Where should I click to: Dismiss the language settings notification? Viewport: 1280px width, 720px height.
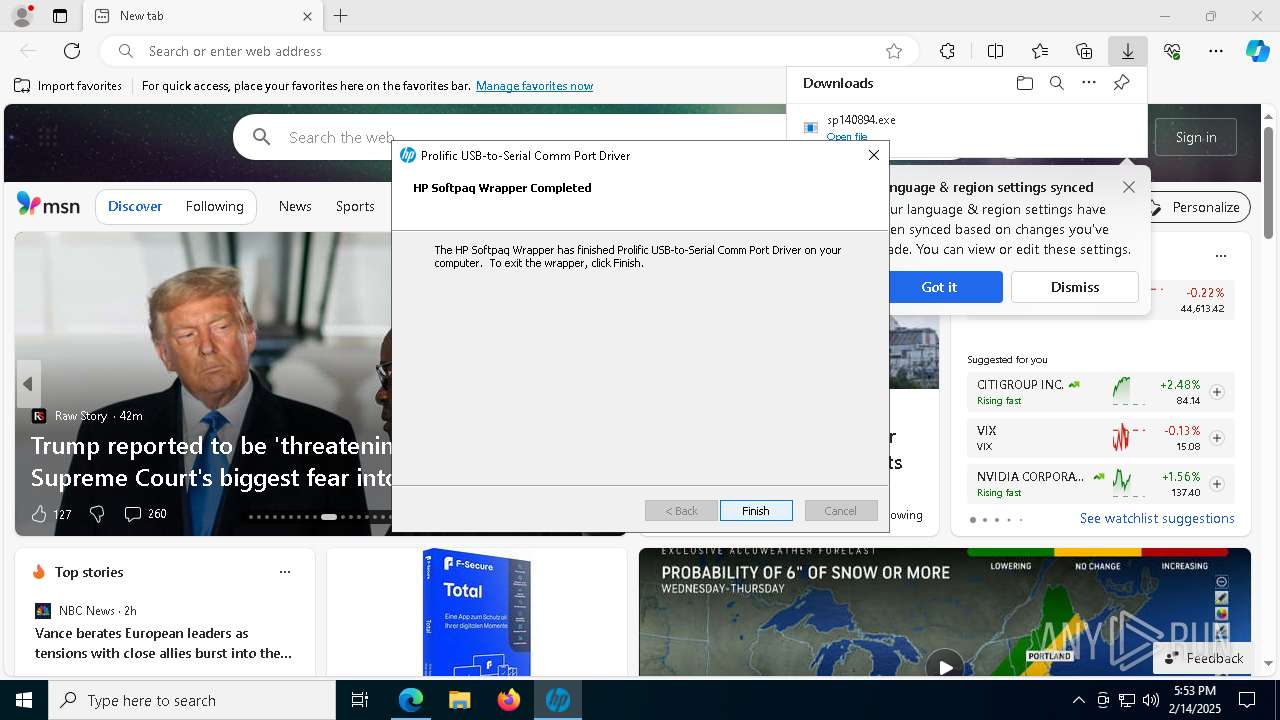pyautogui.click(x=1075, y=287)
